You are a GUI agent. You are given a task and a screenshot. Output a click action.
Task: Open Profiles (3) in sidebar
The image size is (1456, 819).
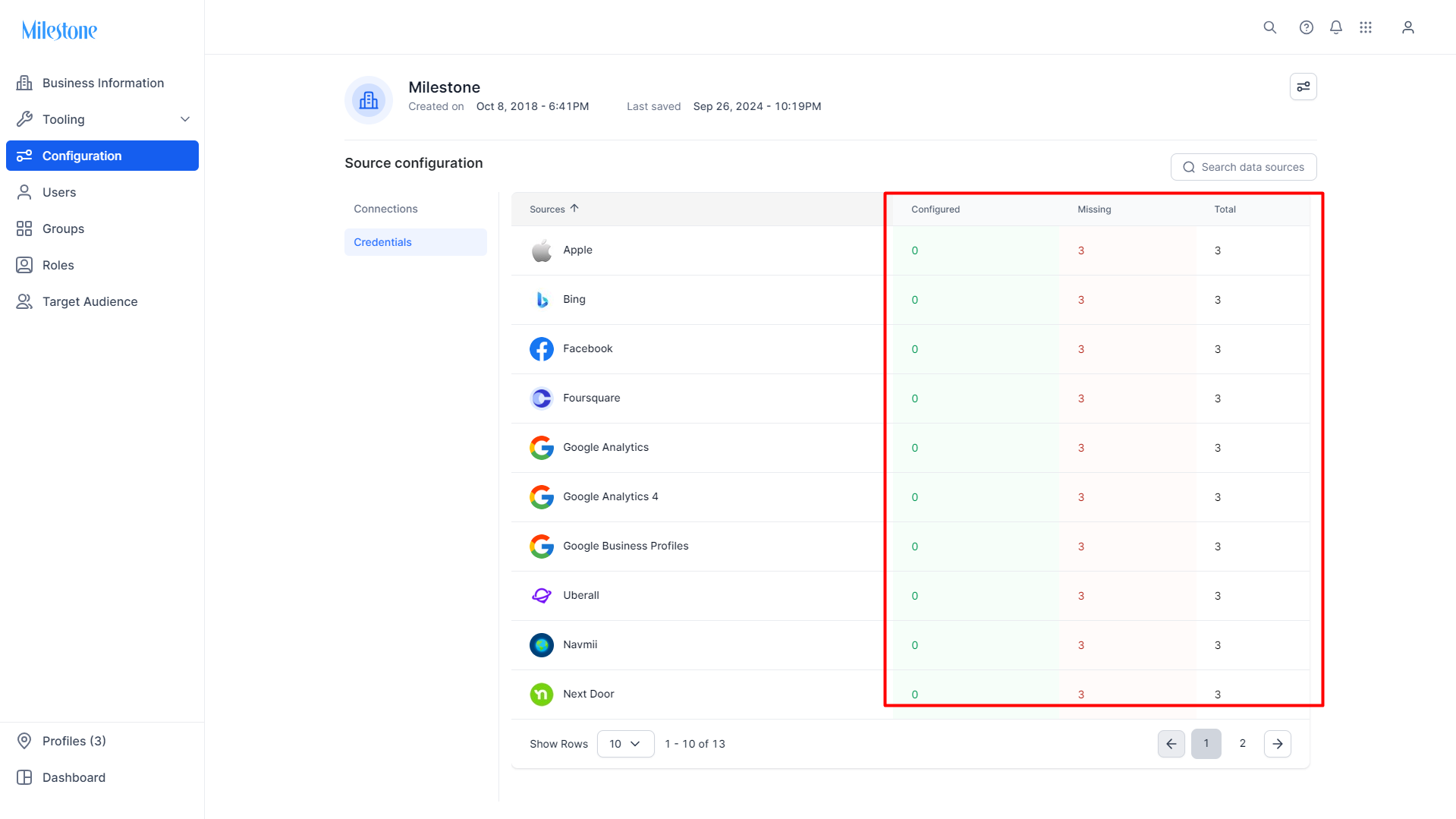click(102, 741)
